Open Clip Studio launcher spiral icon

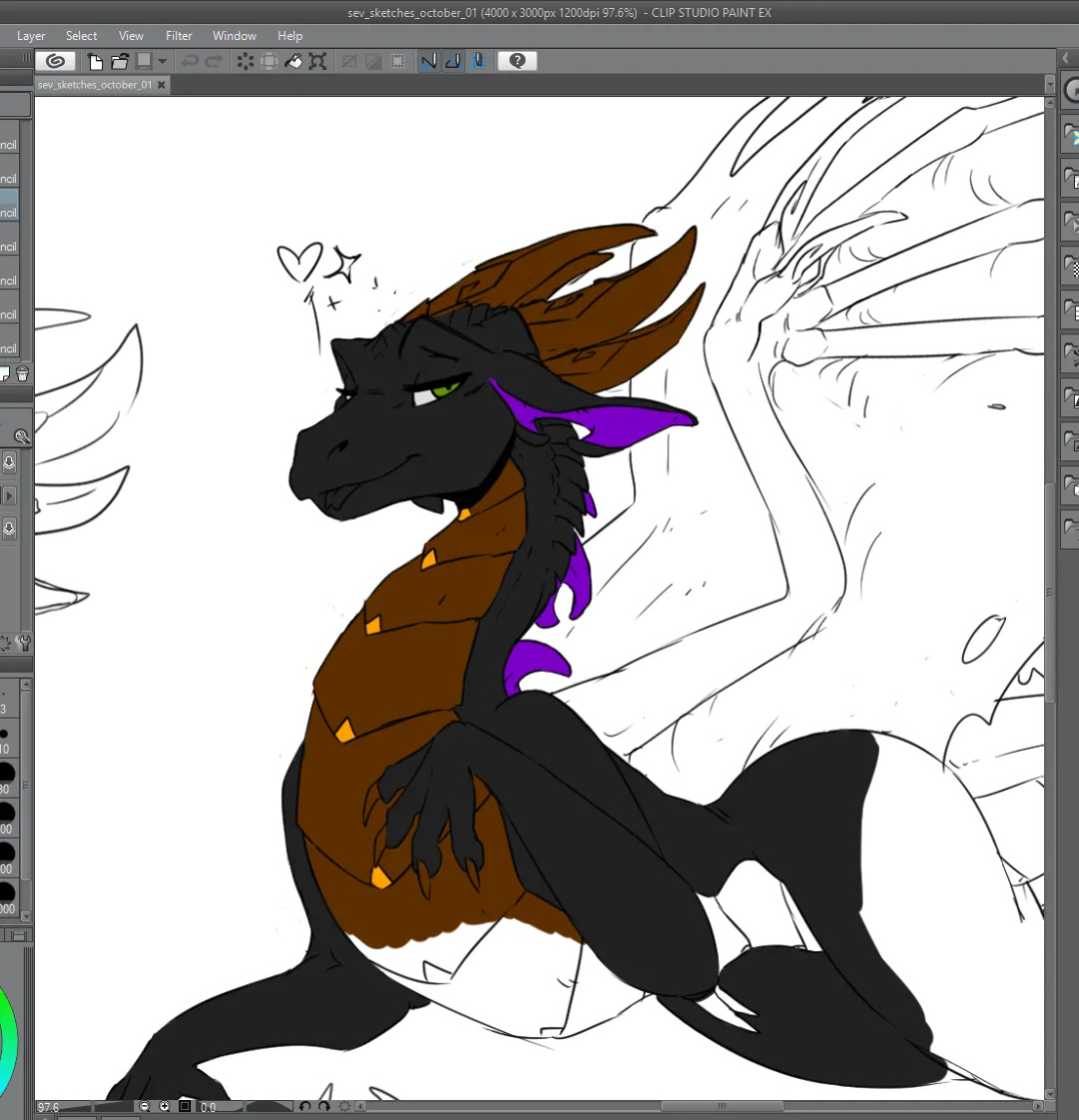[55, 62]
